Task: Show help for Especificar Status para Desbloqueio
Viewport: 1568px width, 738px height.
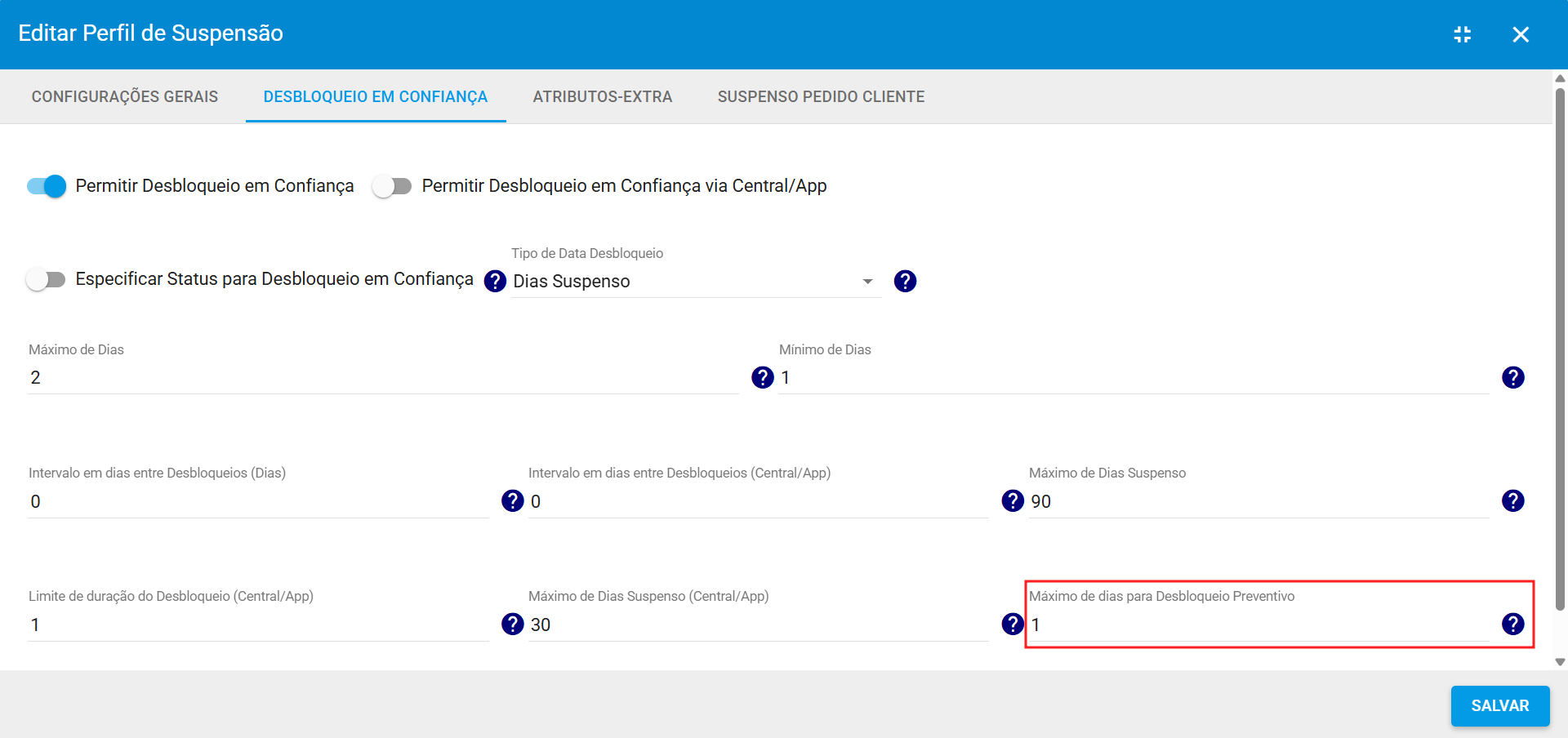Action: coord(495,281)
